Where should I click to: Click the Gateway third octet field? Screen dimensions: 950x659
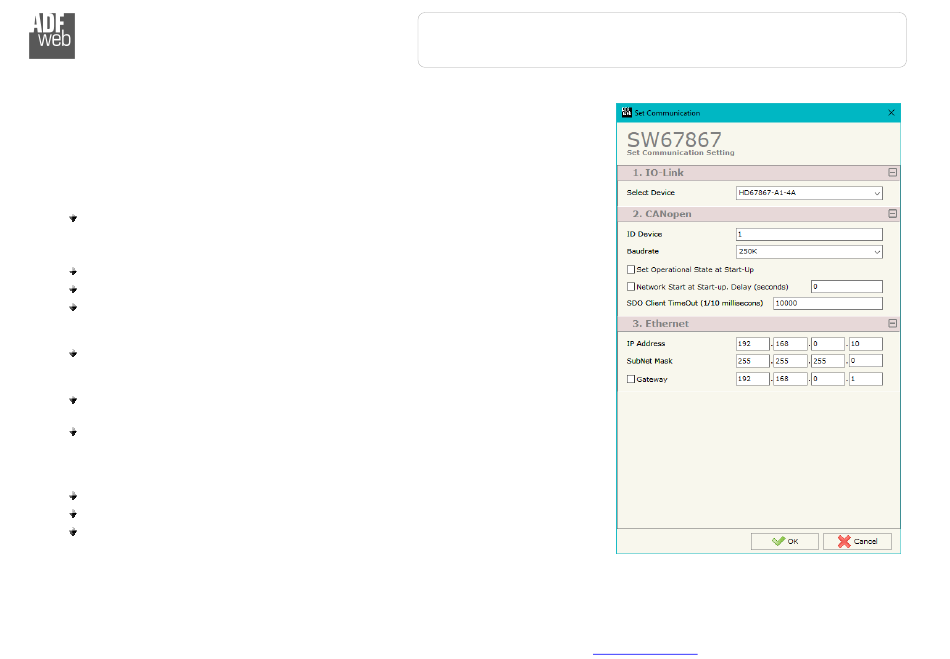pyautogui.click(x=828, y=379)
